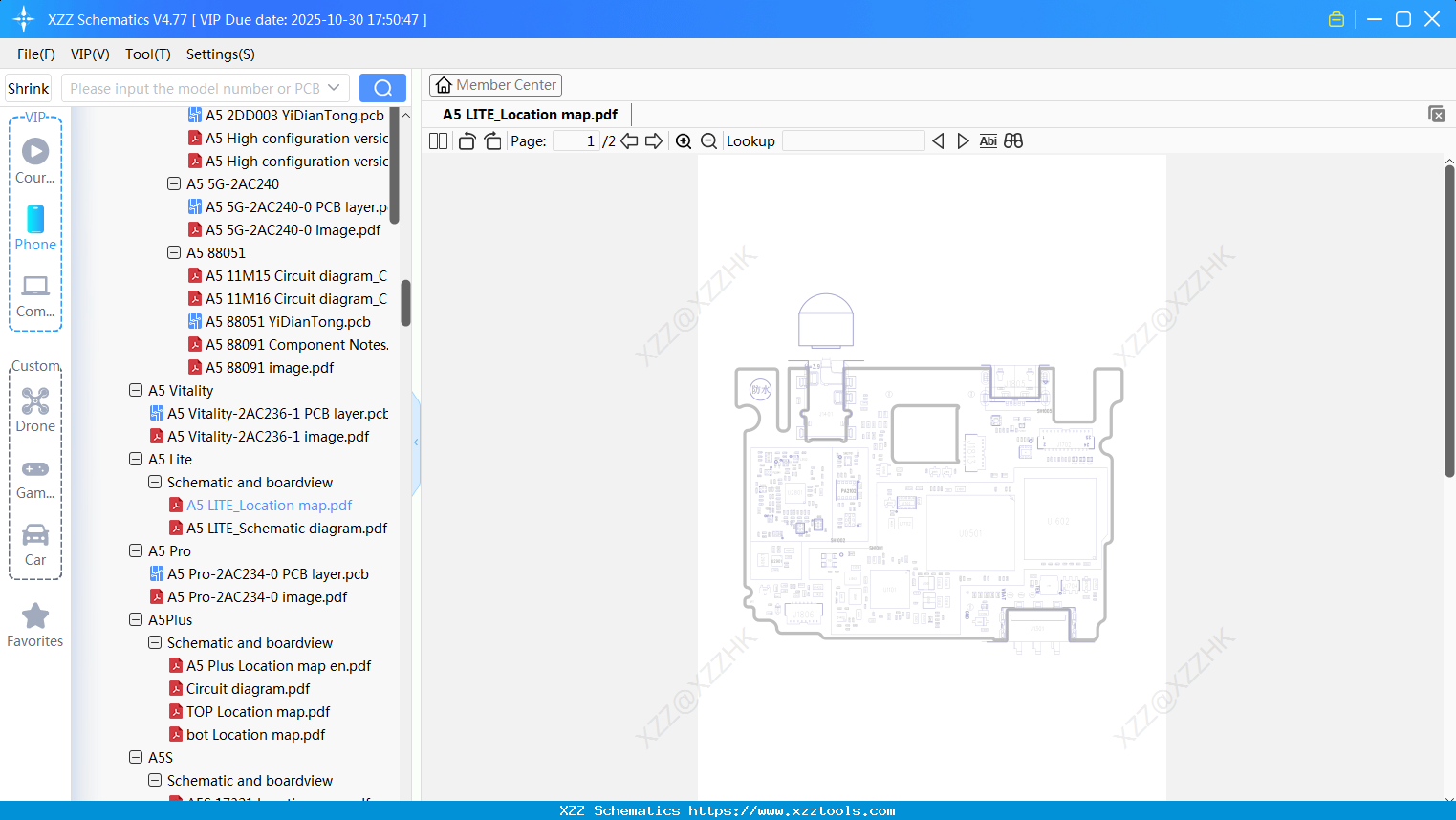Open the Tool menu
This screenshot has height=820, width=1456.
click(x=148, y=54)
